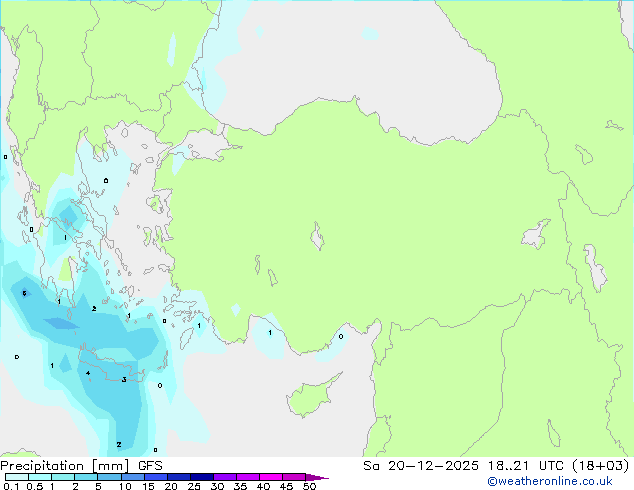Click the '4' precipitation value near Crete
The image size is (634, 490).
pos(88,373)
